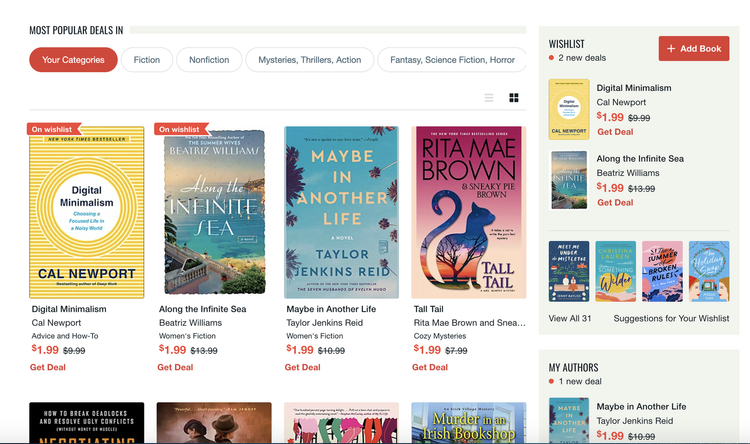Select the Nonfiction category tab
This screenshot has width=750, height=444.
pyautogui.click(x=209, y=60)
